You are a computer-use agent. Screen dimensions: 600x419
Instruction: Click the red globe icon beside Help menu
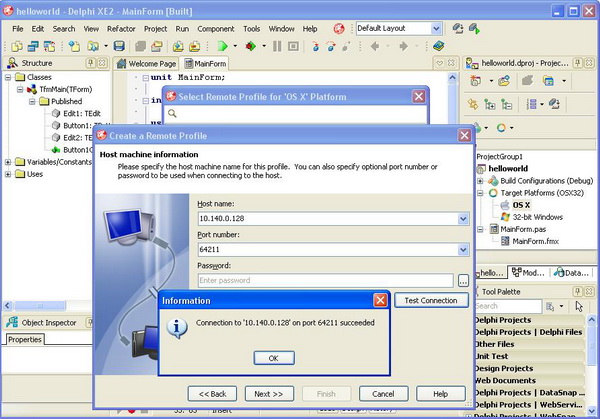click(x=339, y=28)
